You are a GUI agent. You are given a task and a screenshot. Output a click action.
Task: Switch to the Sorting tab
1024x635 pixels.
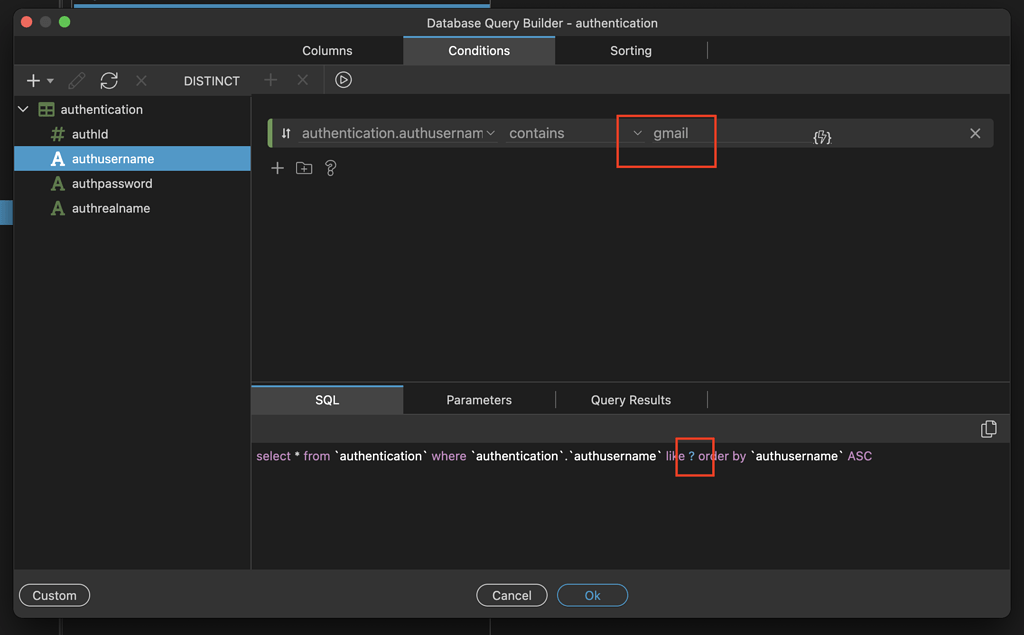coord(630,50)
